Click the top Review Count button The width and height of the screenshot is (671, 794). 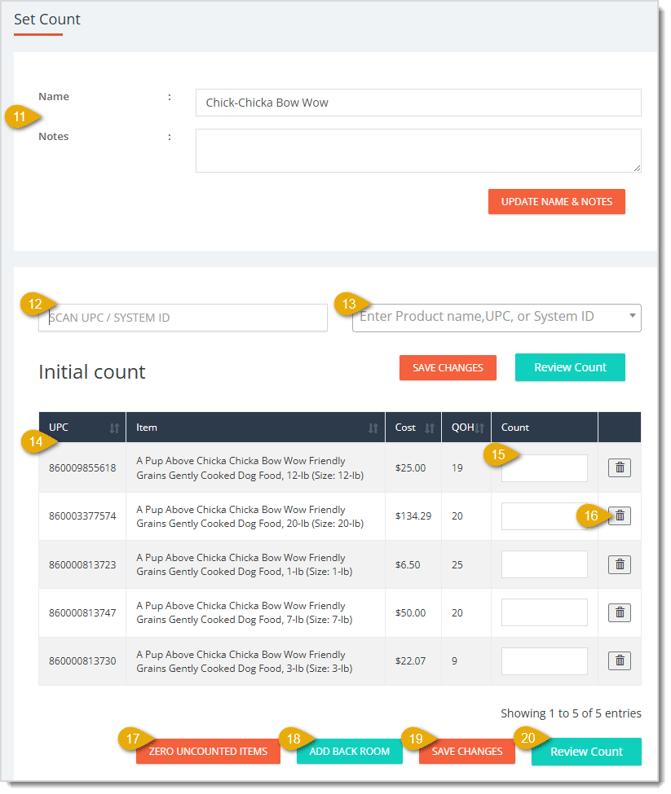coord(570,367)
